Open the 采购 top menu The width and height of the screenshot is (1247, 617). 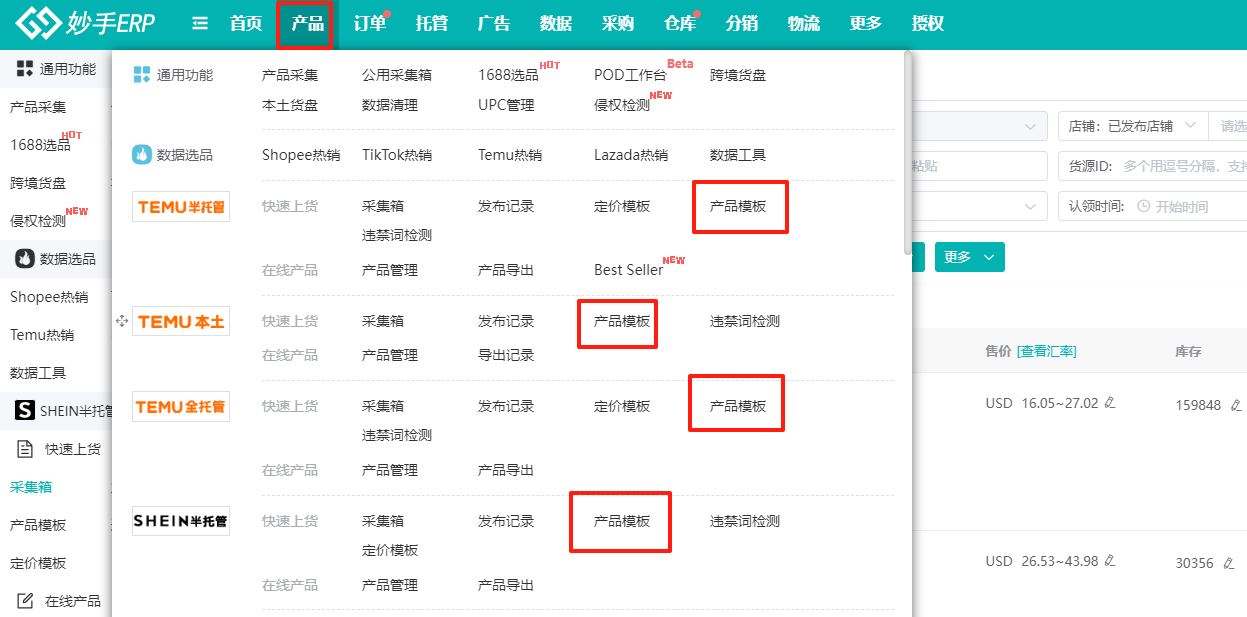[x=618, y=23]
